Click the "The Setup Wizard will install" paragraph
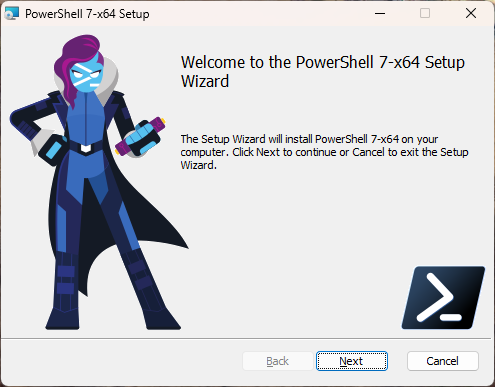 (324, 152)
